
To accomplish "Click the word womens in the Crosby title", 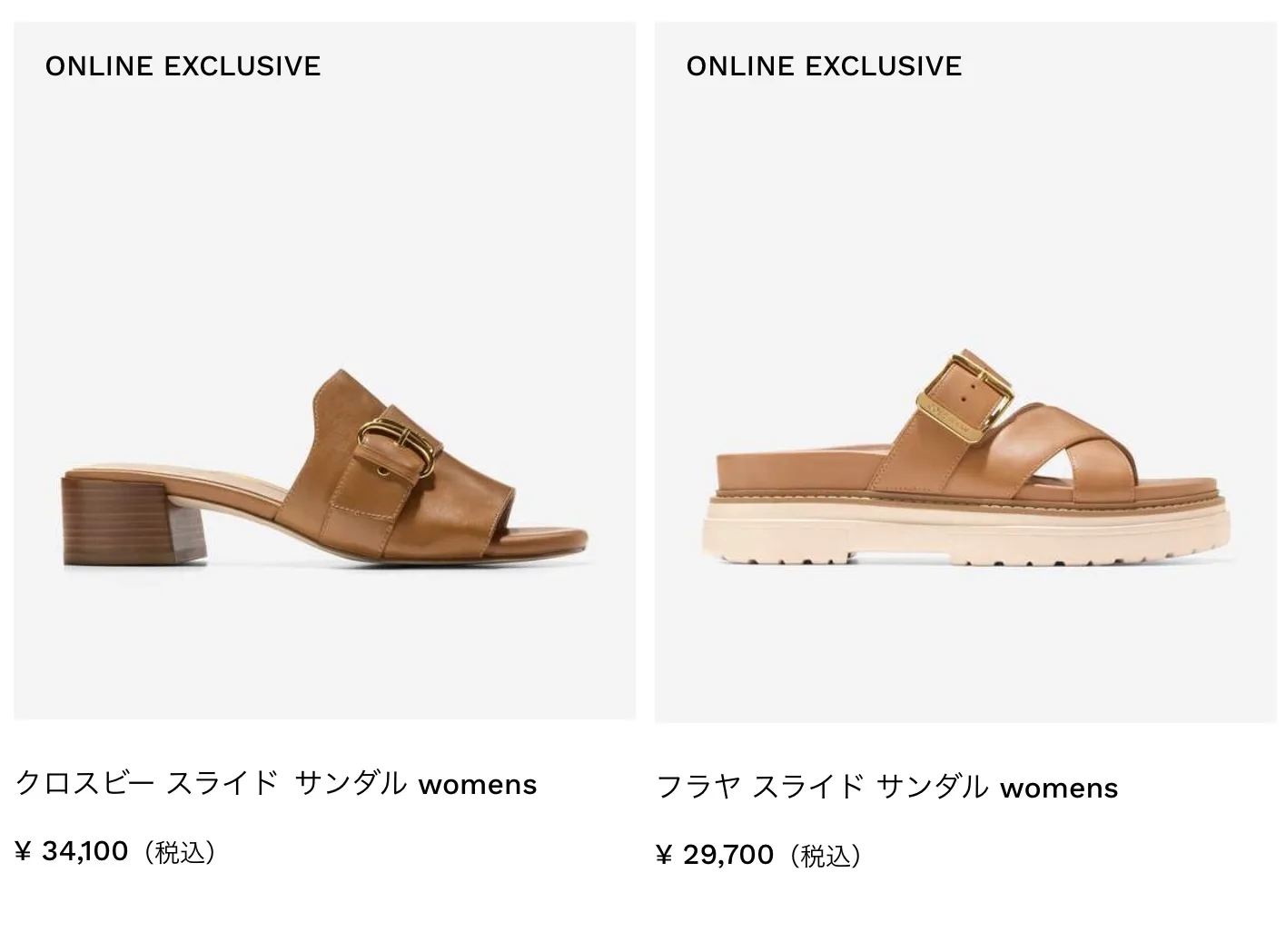I will point(478,784).
